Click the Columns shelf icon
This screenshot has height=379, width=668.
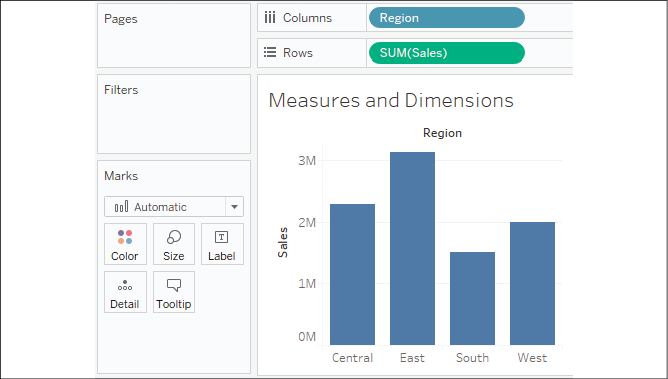tap(270, 18)
